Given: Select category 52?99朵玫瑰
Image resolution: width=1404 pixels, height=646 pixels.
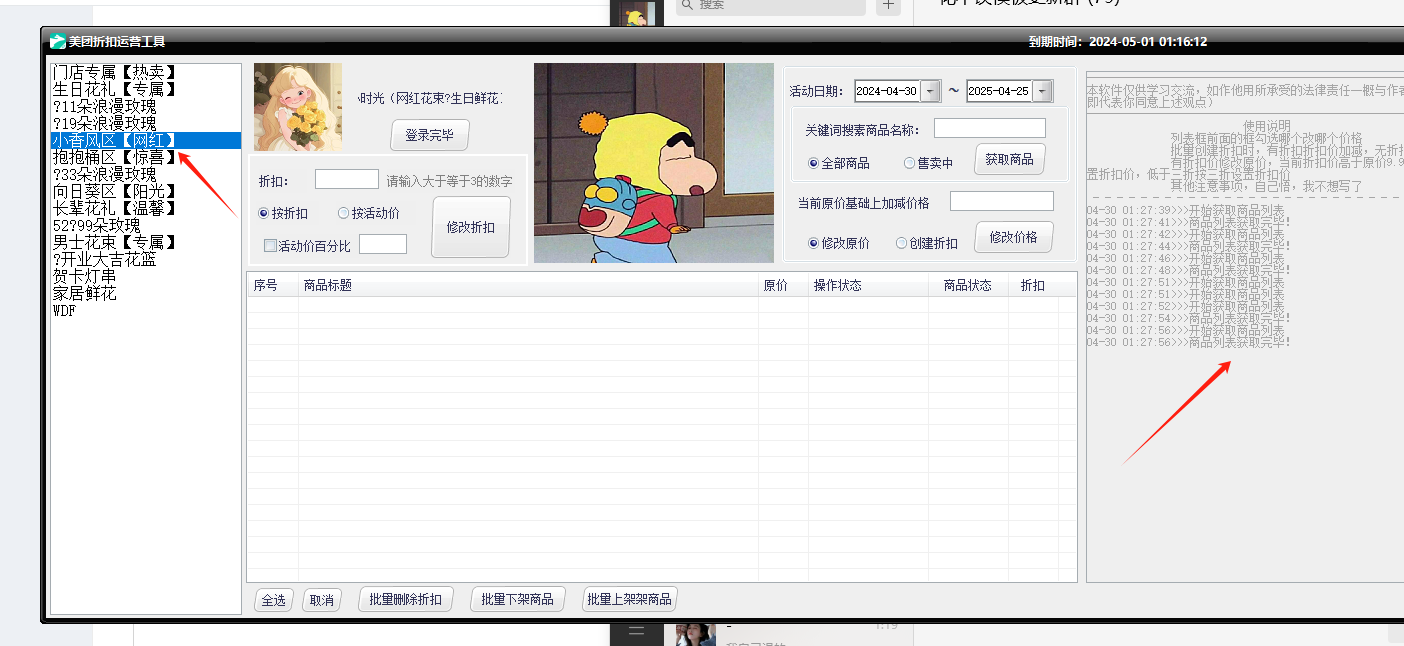Looking at the screenshot, I should coord(146,225).
